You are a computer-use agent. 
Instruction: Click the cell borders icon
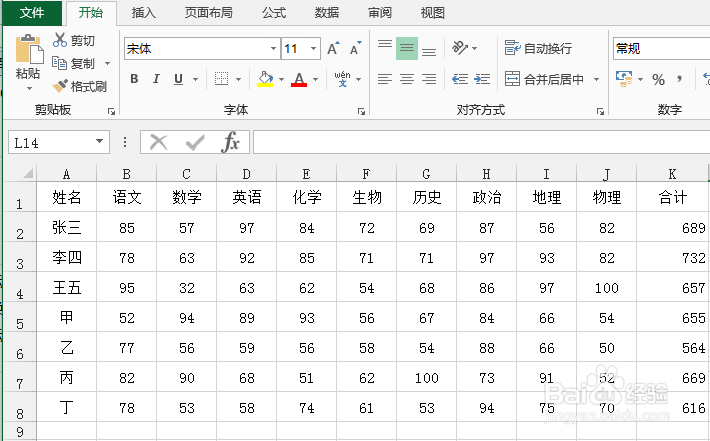click(221, 79)
